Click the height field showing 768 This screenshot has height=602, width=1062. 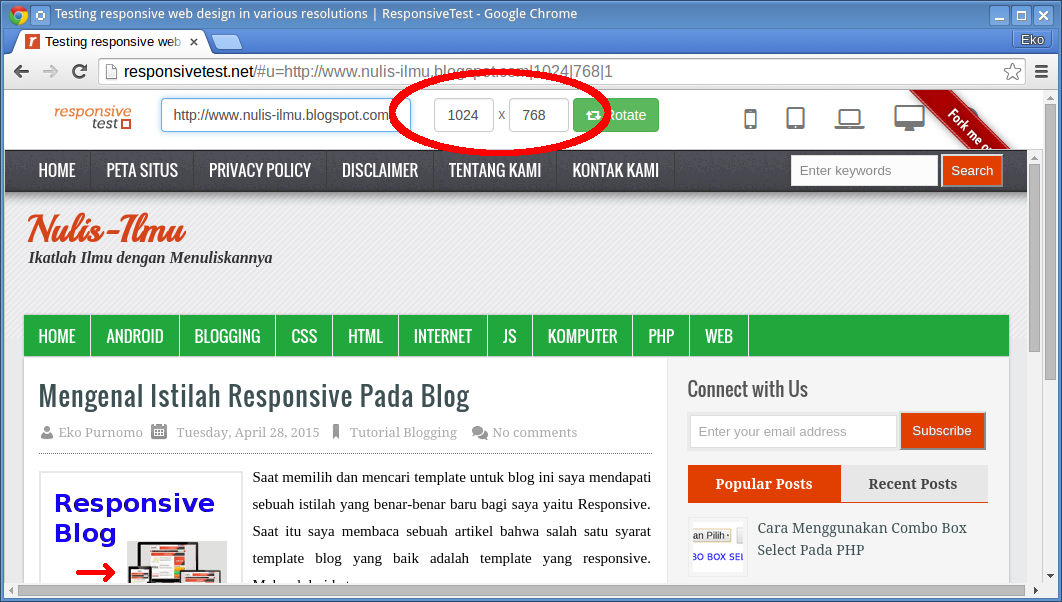click(x=538, y=115)
